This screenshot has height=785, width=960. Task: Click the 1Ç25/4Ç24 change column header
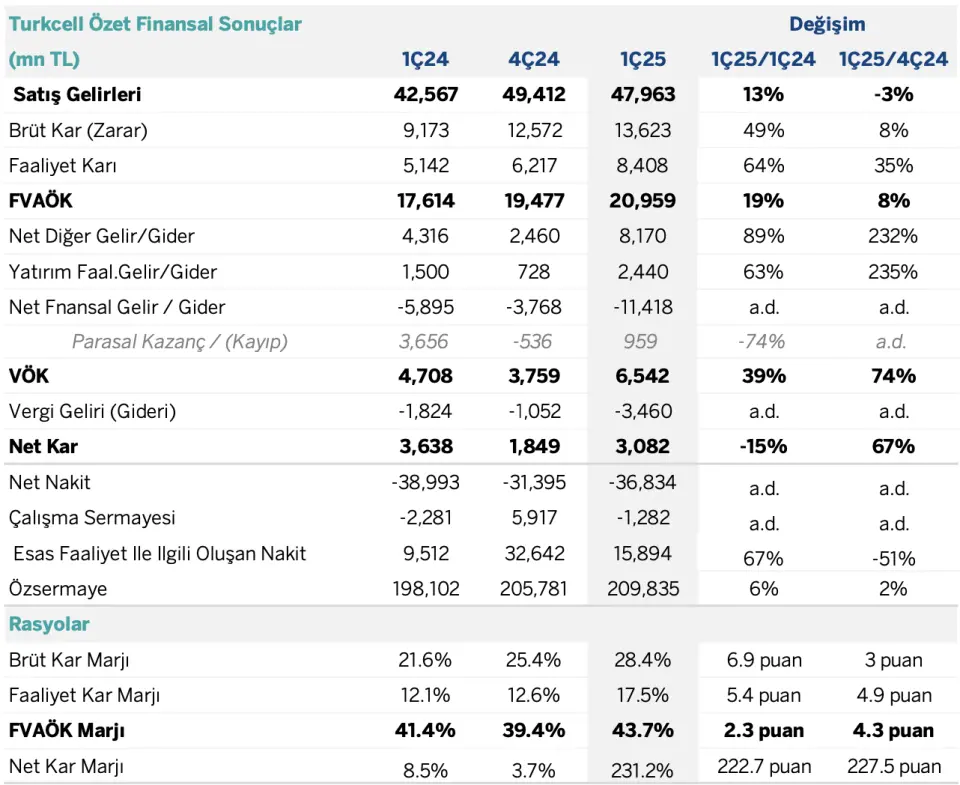point(893,59)
